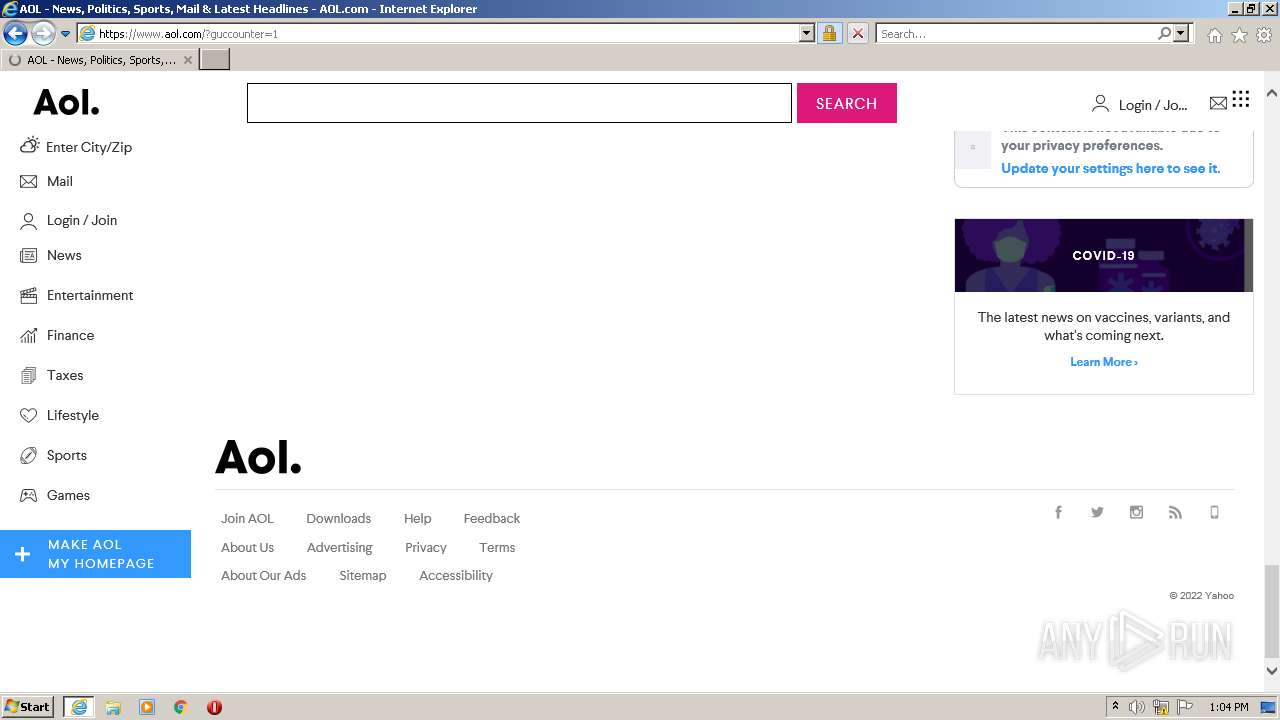Open the RSS feed icon in footer
The image size is (1280, 720).
(x=1175, y=512)
